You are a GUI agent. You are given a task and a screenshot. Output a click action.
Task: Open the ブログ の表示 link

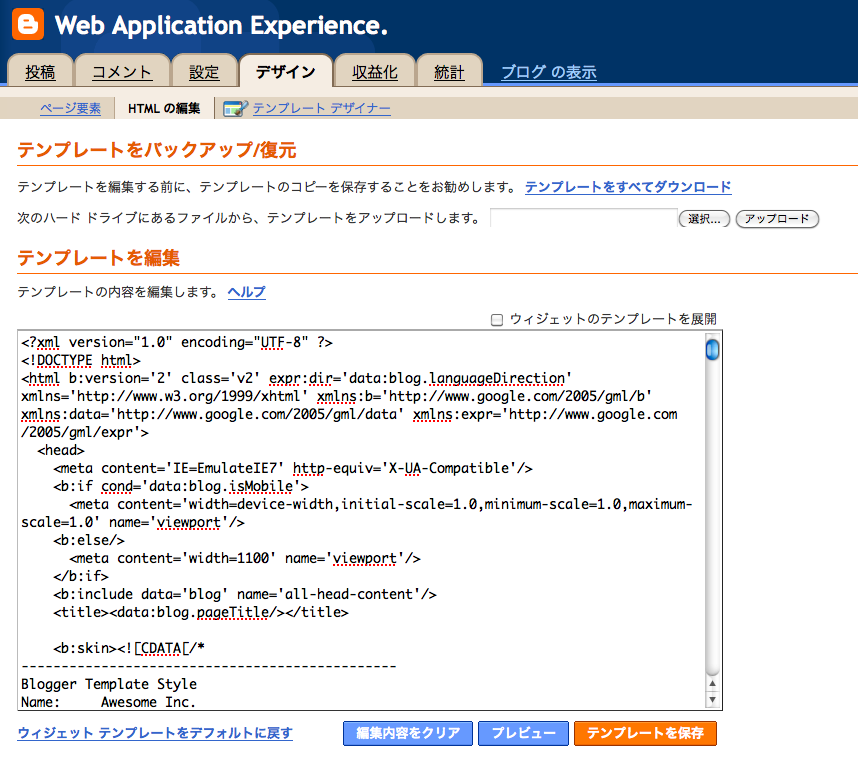tap(549, 72)
